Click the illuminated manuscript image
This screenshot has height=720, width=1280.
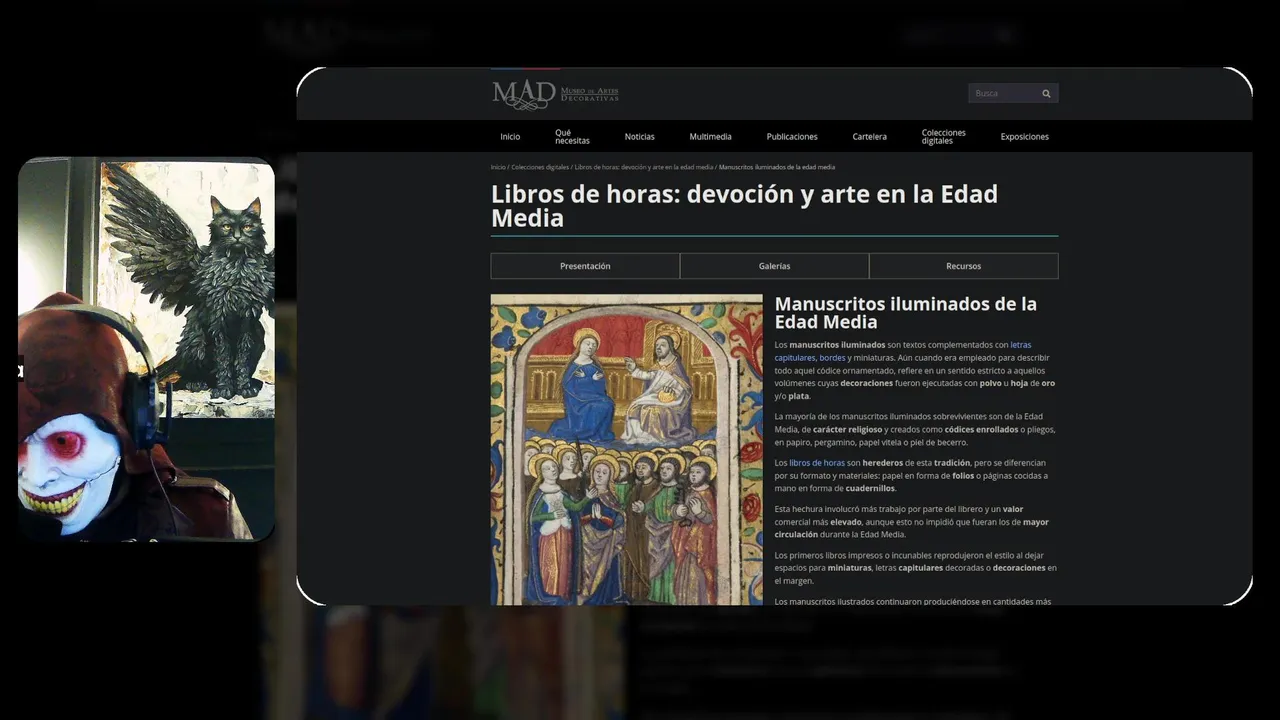(x=626, y=449)
